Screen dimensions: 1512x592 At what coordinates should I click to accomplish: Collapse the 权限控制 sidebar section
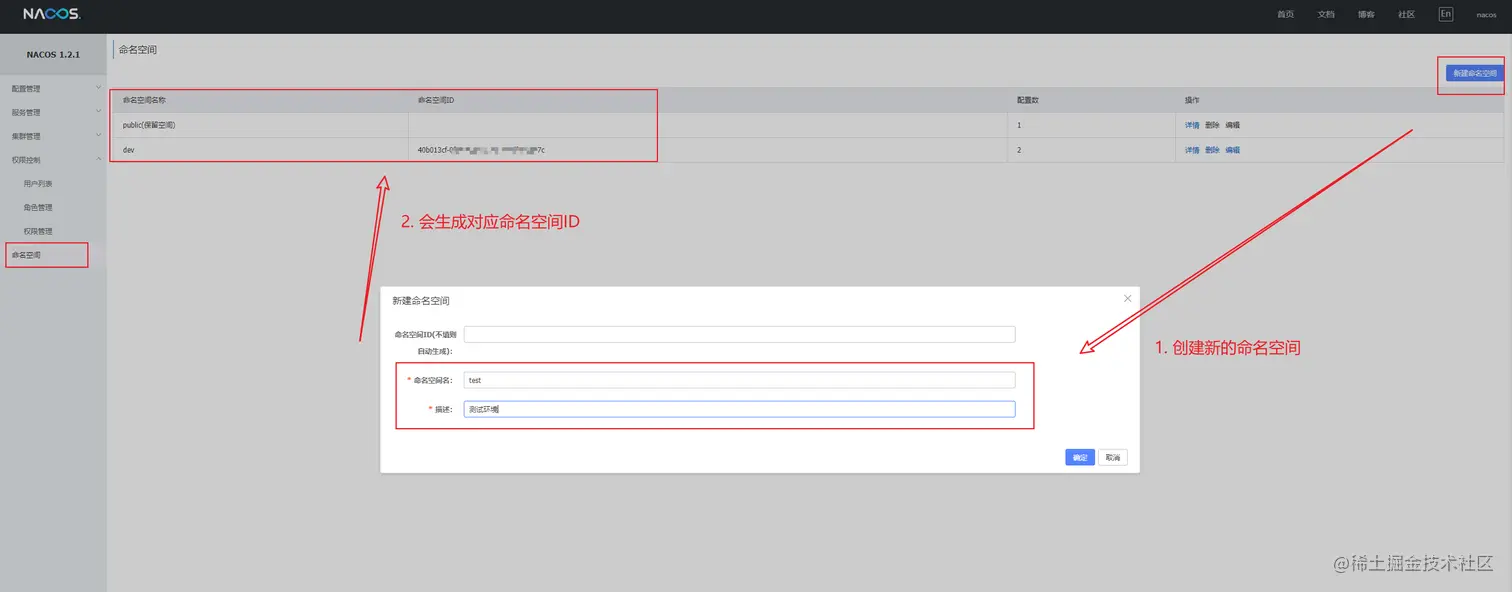click(53, 160)
